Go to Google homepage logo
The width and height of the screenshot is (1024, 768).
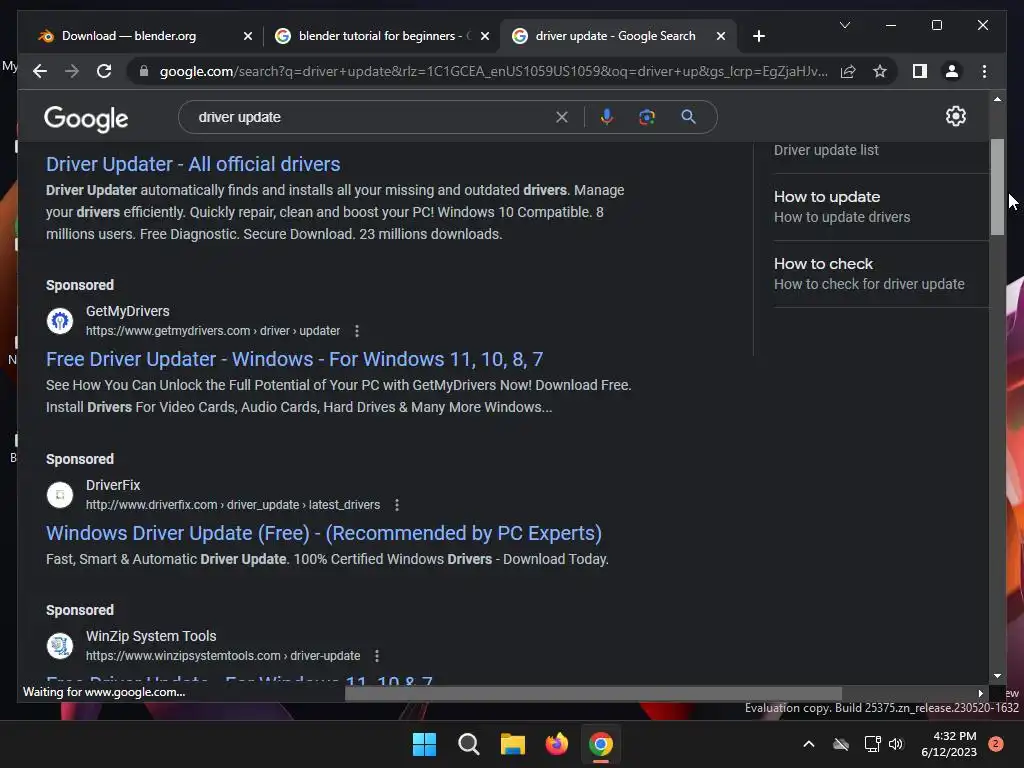click(86, 118)
